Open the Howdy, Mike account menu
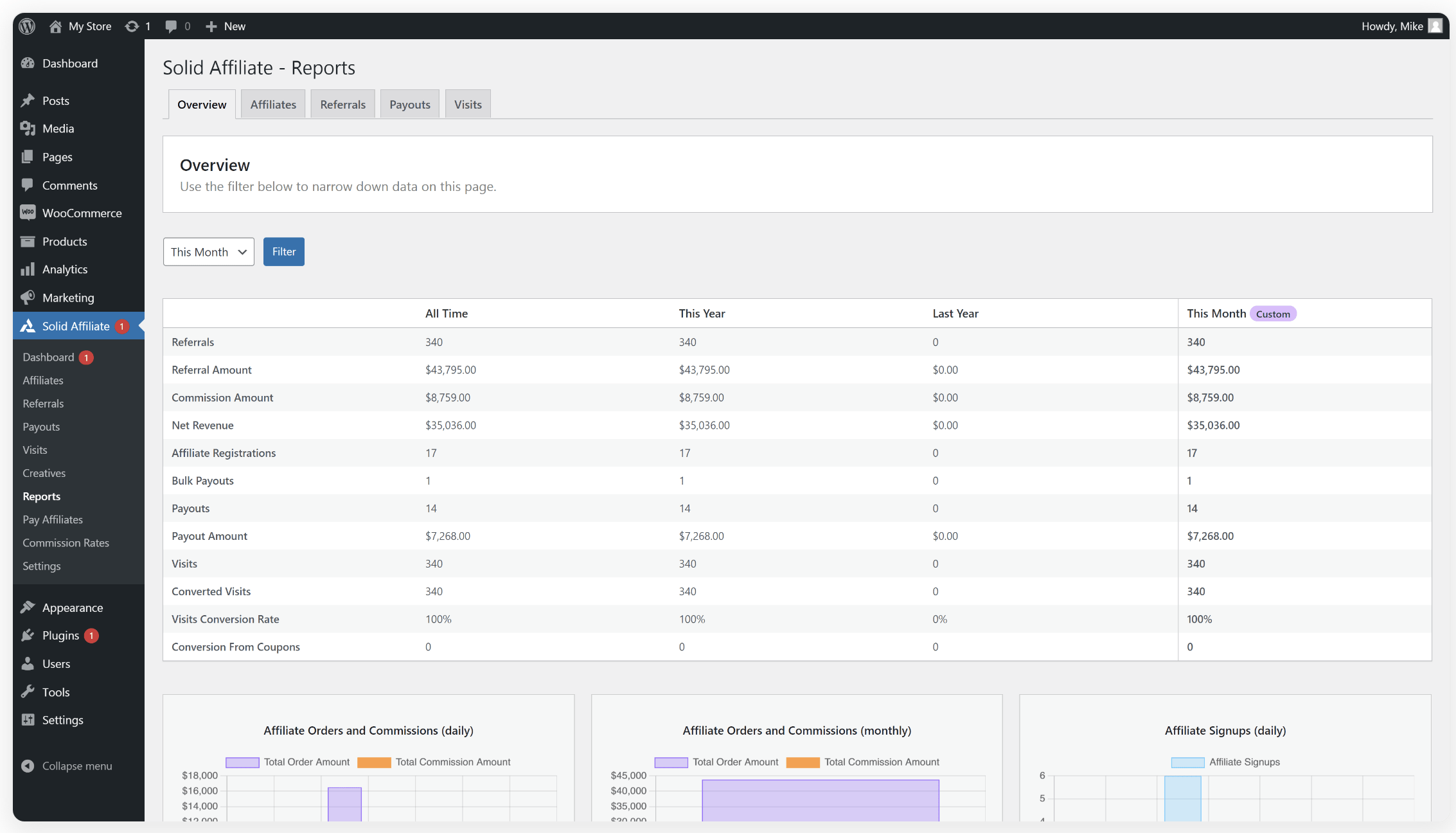The height and width of the screenshot is (833, 1456). pyautogui.click(x=1392, y=26)
